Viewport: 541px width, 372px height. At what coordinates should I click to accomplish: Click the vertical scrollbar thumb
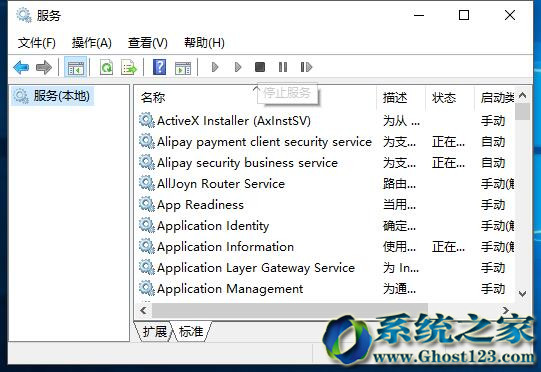click(522, 111)
